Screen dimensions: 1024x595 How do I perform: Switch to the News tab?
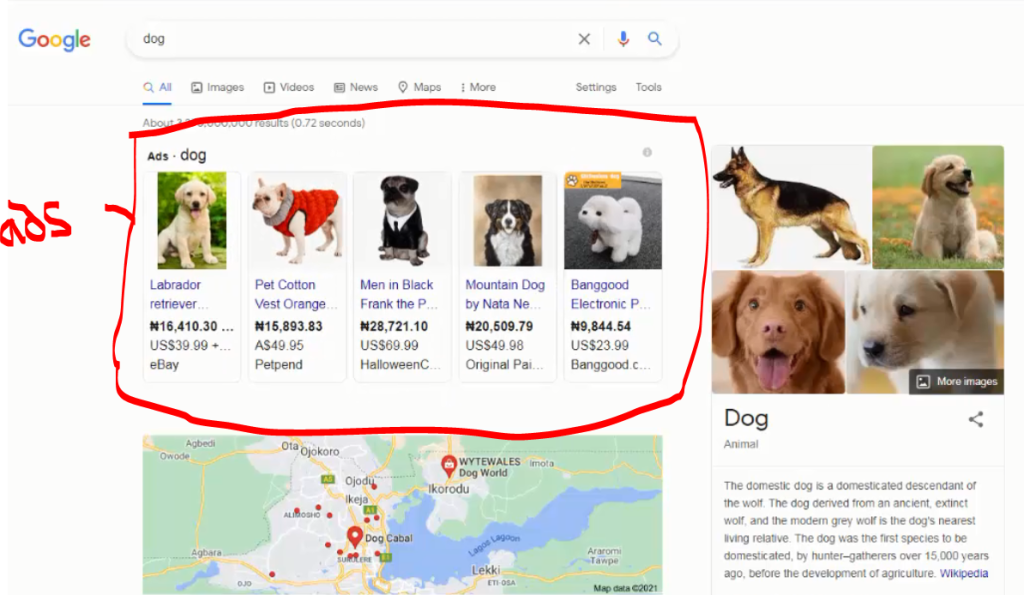(x=356, y=87)
